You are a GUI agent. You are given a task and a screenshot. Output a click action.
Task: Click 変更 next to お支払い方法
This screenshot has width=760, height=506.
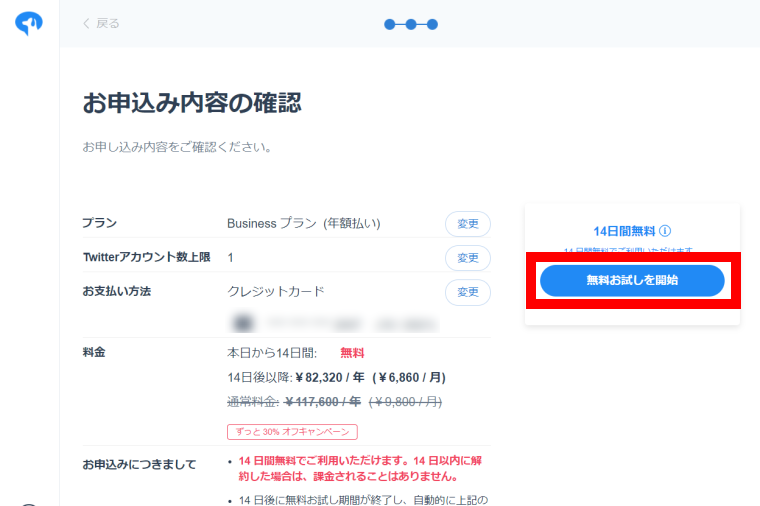pos(467,292)
